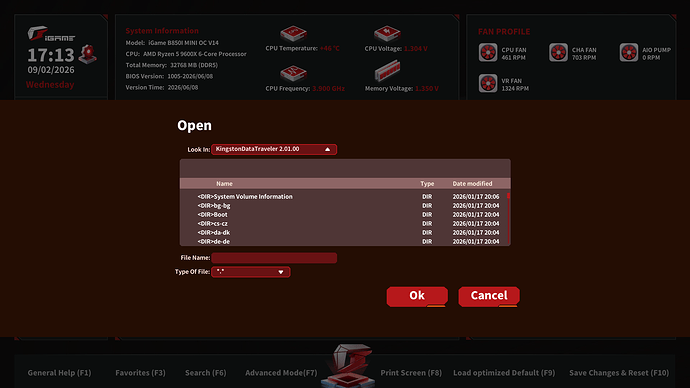Click the date 09/02/2026
Viewport: 690px width, 388px height.
51,70
